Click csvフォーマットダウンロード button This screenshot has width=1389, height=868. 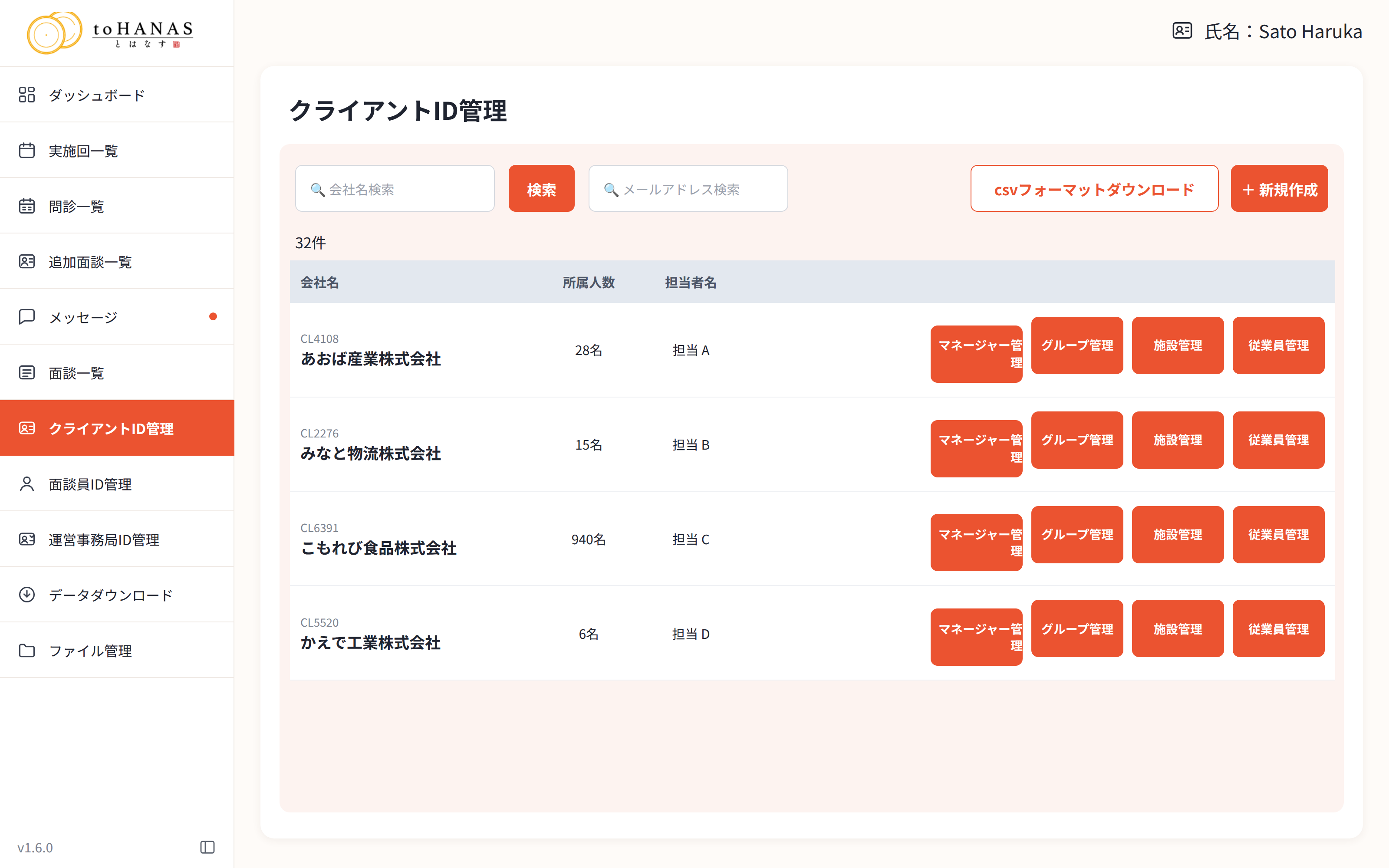[1094, 189]
